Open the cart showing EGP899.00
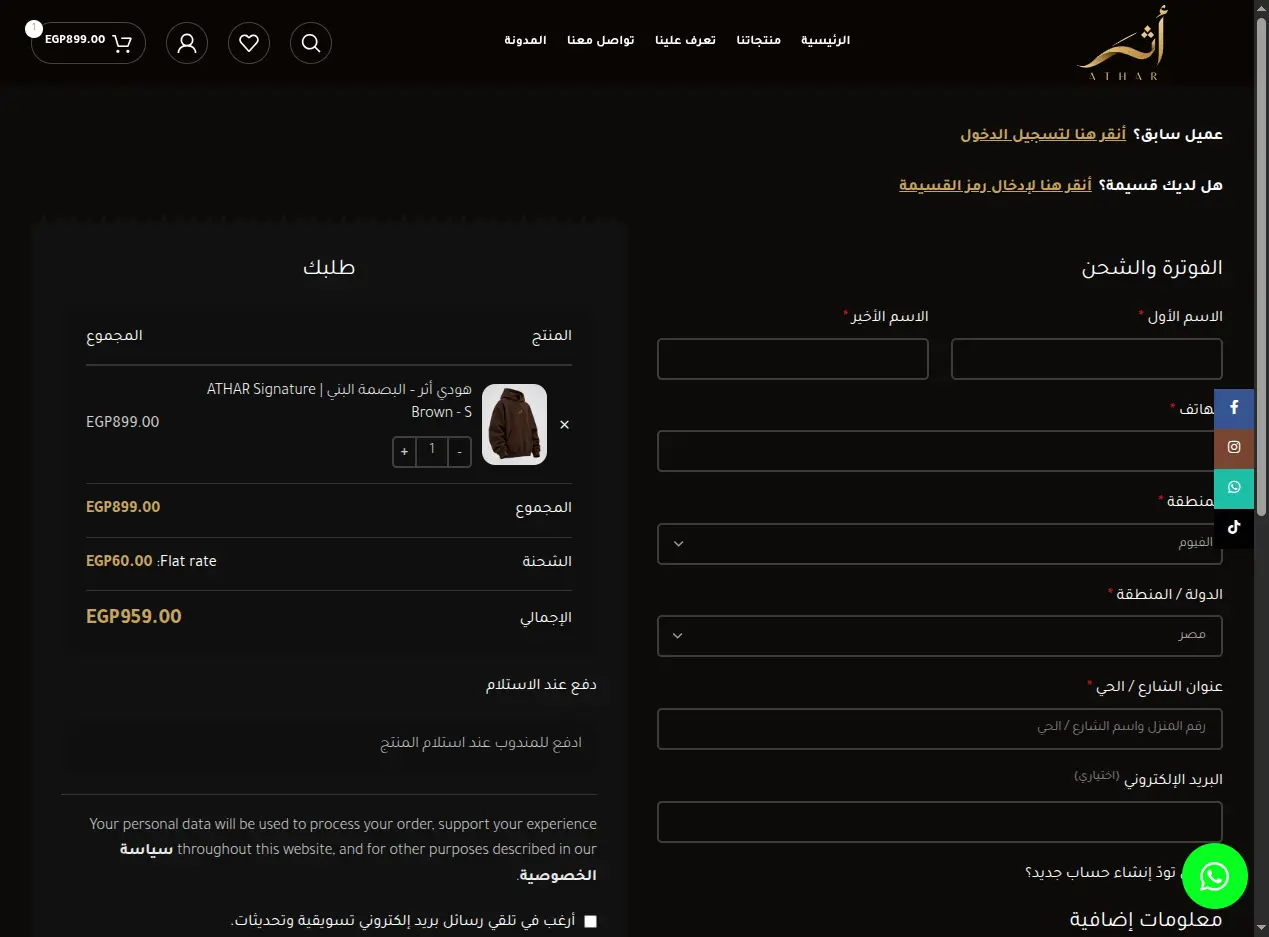This screenshot has width=1269, height=937. click(88, 43)
